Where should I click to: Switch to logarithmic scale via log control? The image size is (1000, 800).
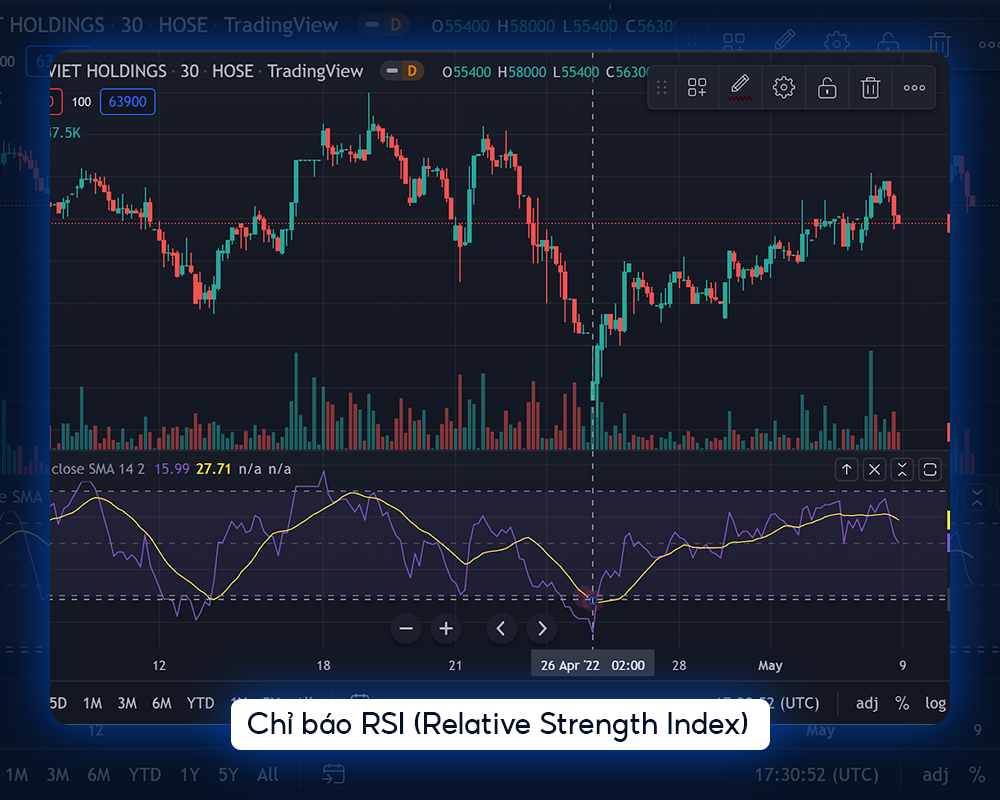click(935, 703)
